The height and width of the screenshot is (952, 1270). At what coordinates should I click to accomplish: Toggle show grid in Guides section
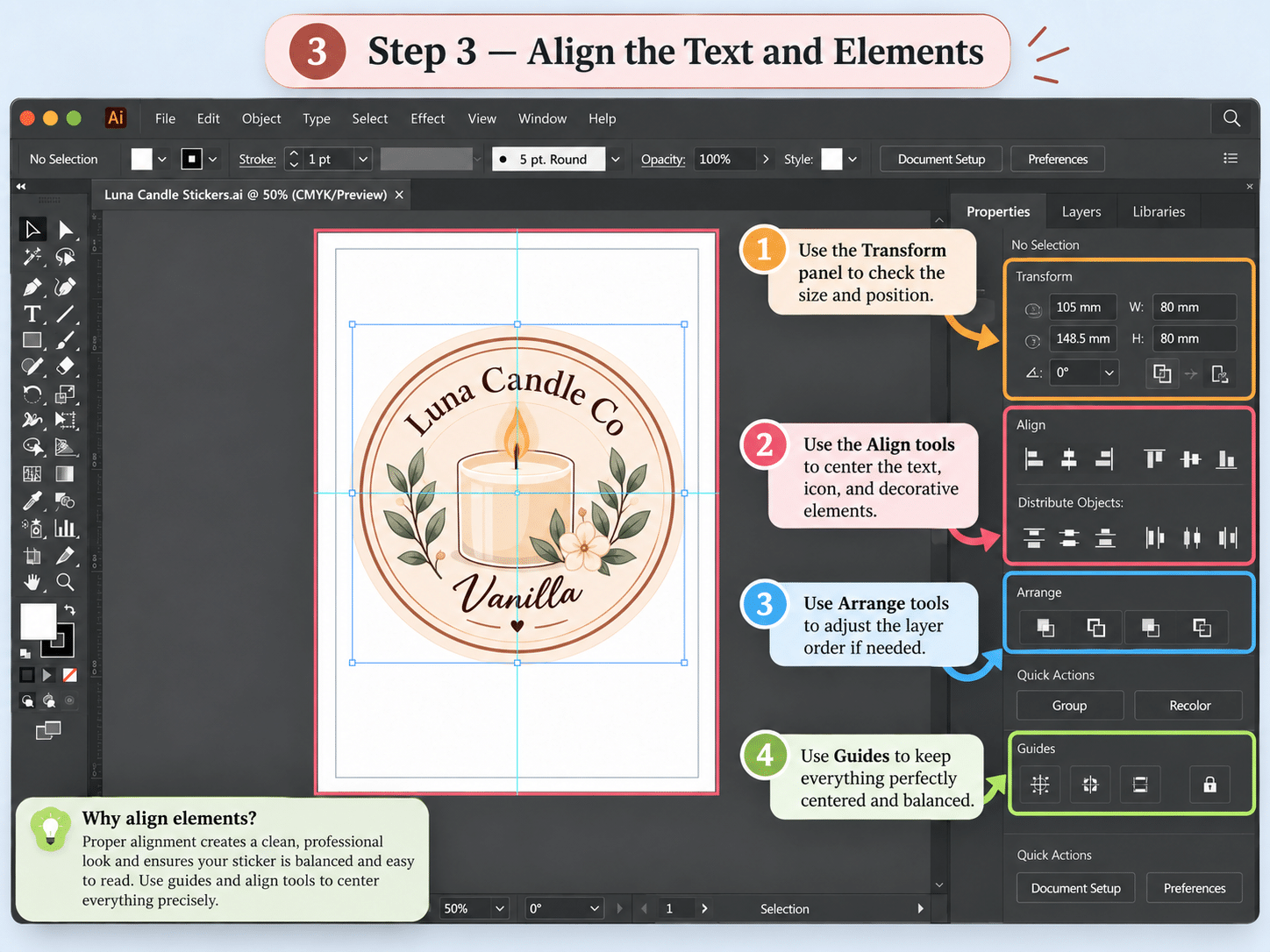point(1040,785)
